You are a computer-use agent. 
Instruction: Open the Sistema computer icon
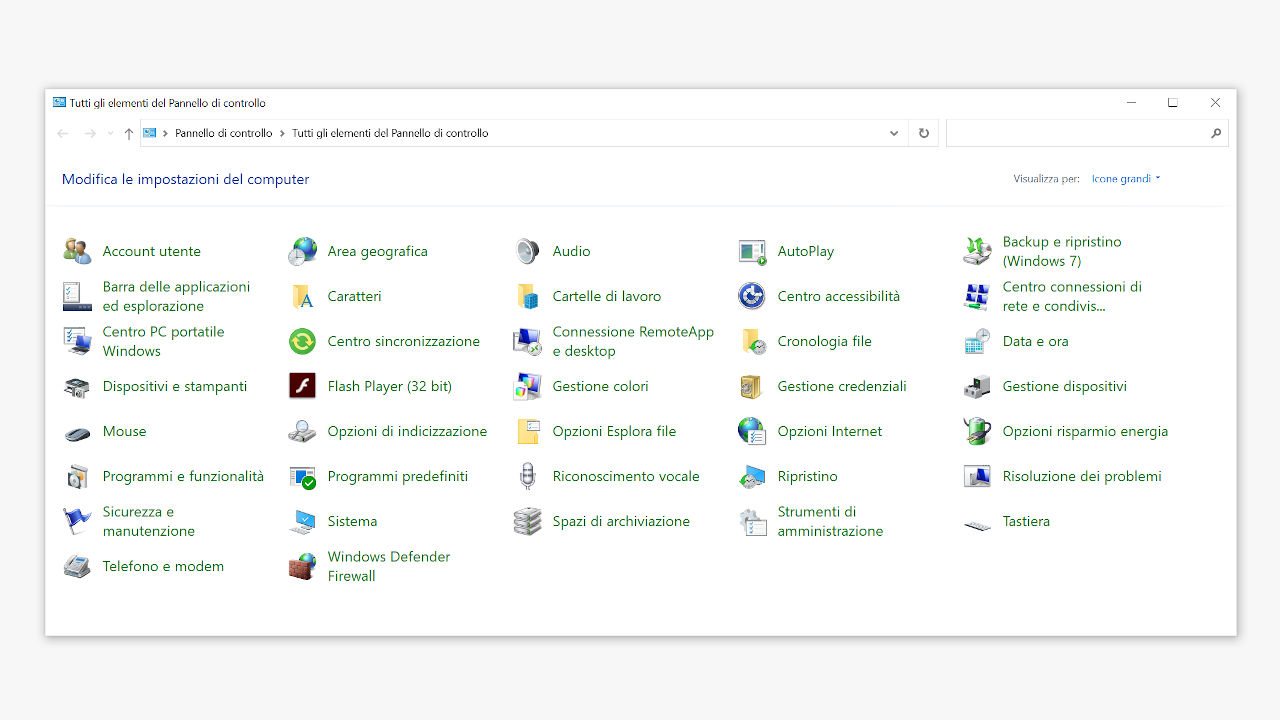point(302,521)
